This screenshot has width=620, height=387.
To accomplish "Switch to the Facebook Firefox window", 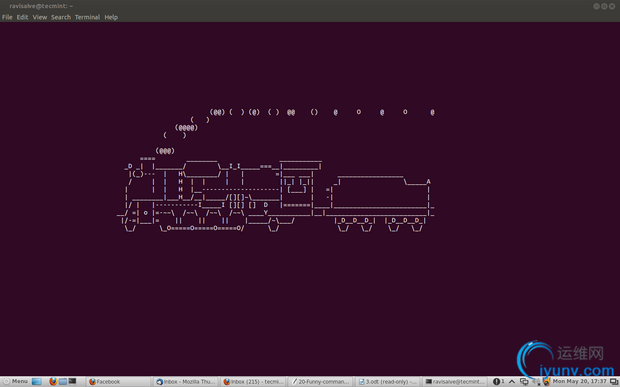I will tap(119, 381).
